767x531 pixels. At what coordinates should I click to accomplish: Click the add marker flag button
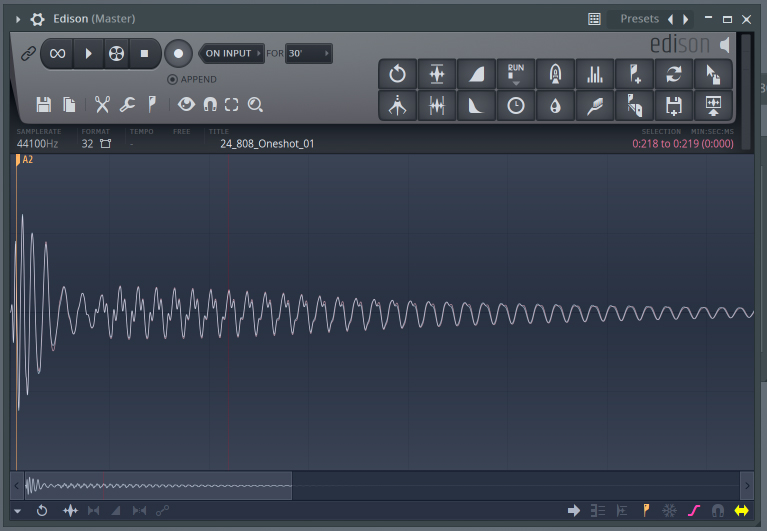(x=634, y=74)
